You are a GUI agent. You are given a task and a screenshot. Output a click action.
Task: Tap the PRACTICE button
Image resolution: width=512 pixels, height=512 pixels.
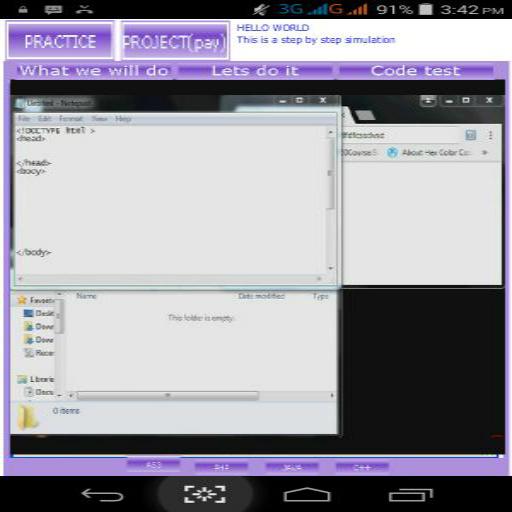click(60, 41)
